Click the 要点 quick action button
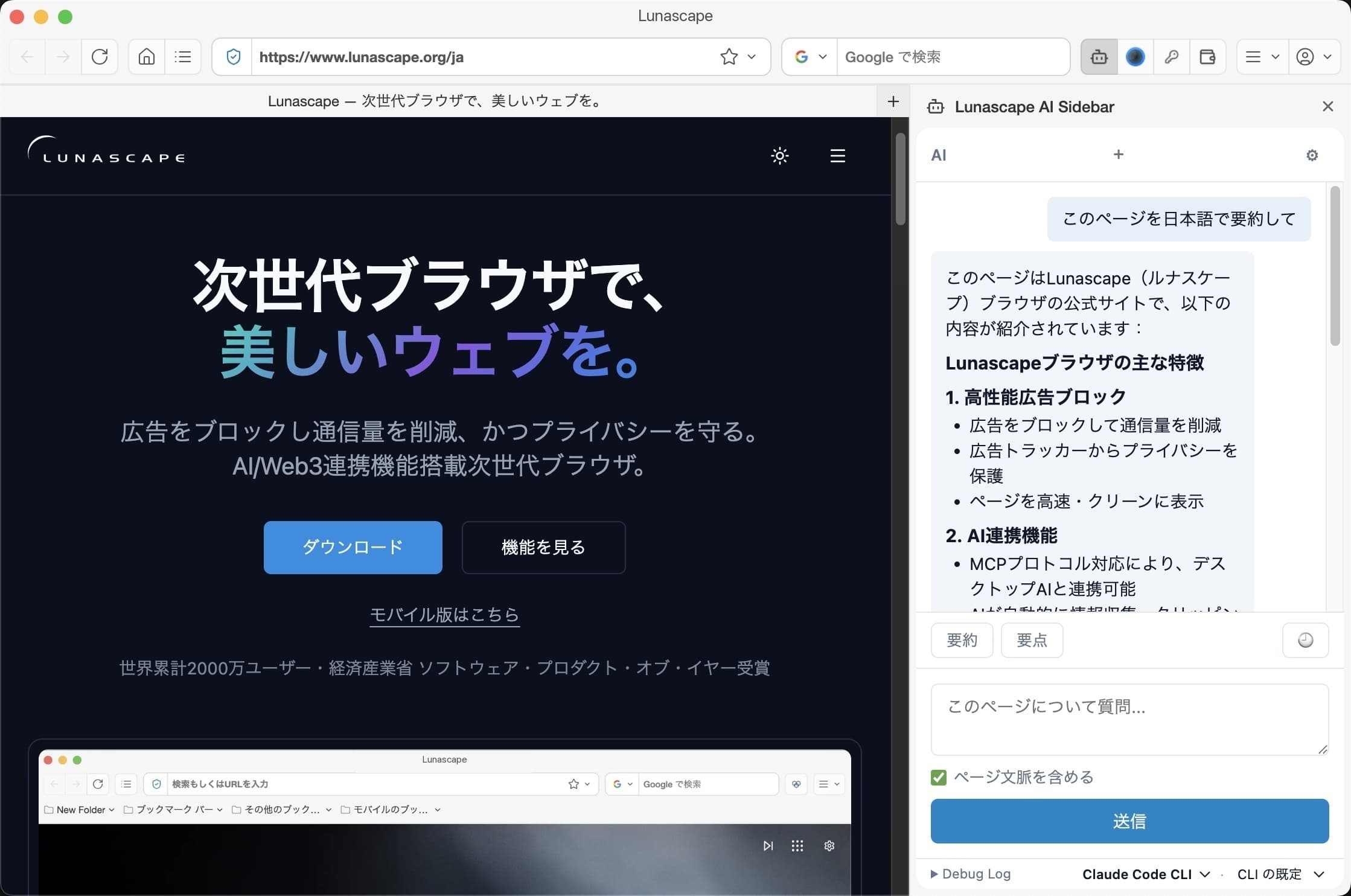The image size is (1351, 896). pyautogui.click(x=1032, y=640)
